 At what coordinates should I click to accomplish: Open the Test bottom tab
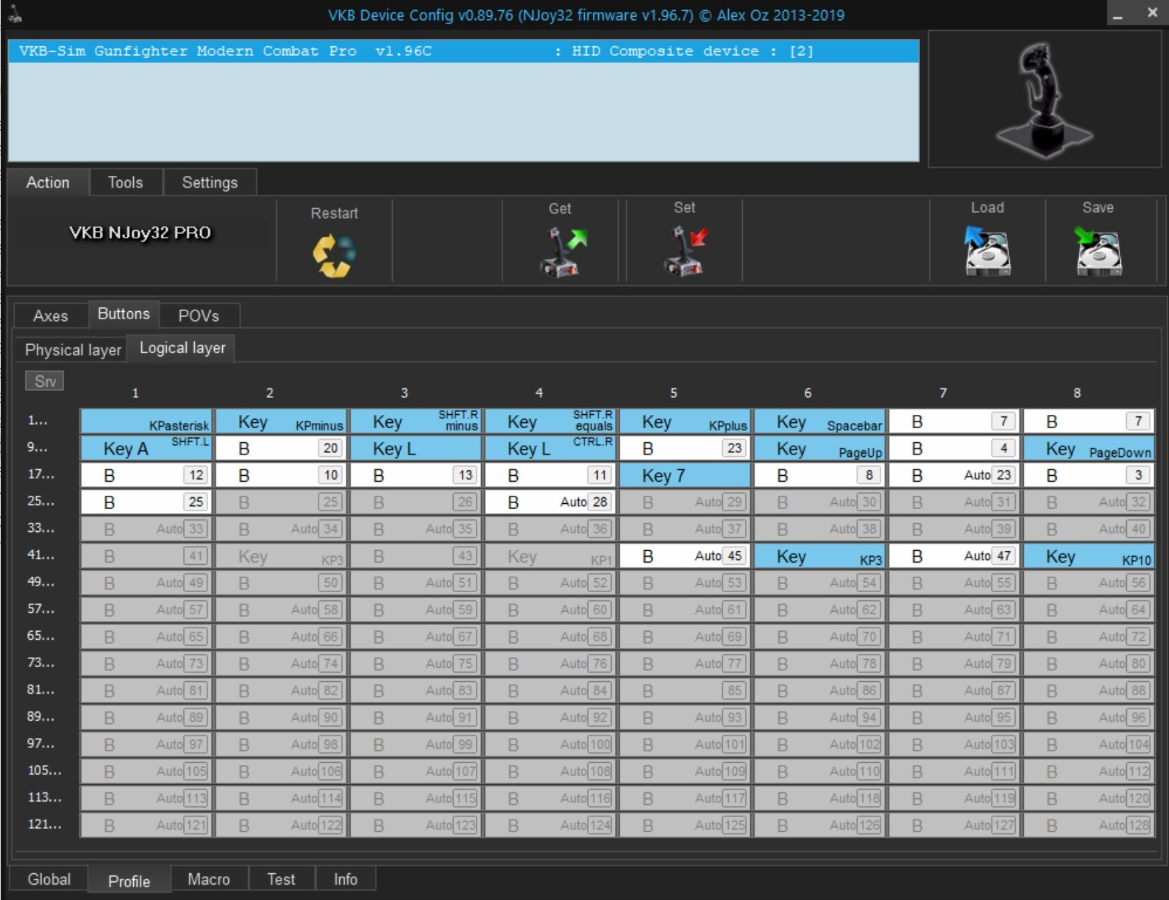281,879
